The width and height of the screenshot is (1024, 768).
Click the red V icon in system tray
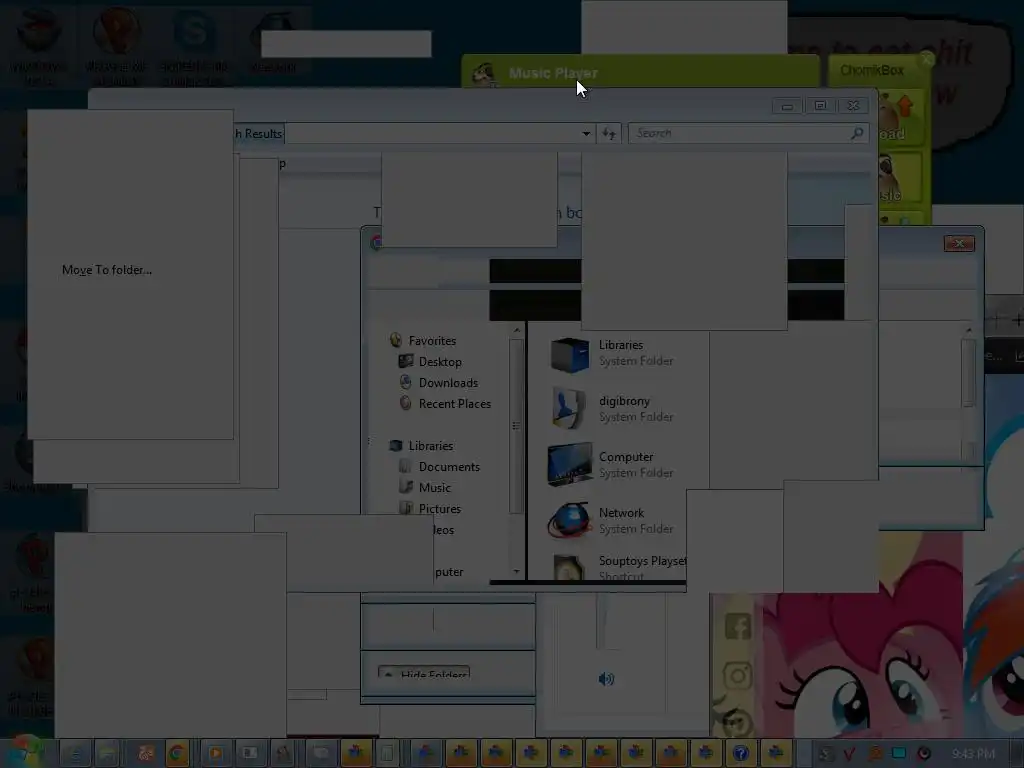(850, 754)
